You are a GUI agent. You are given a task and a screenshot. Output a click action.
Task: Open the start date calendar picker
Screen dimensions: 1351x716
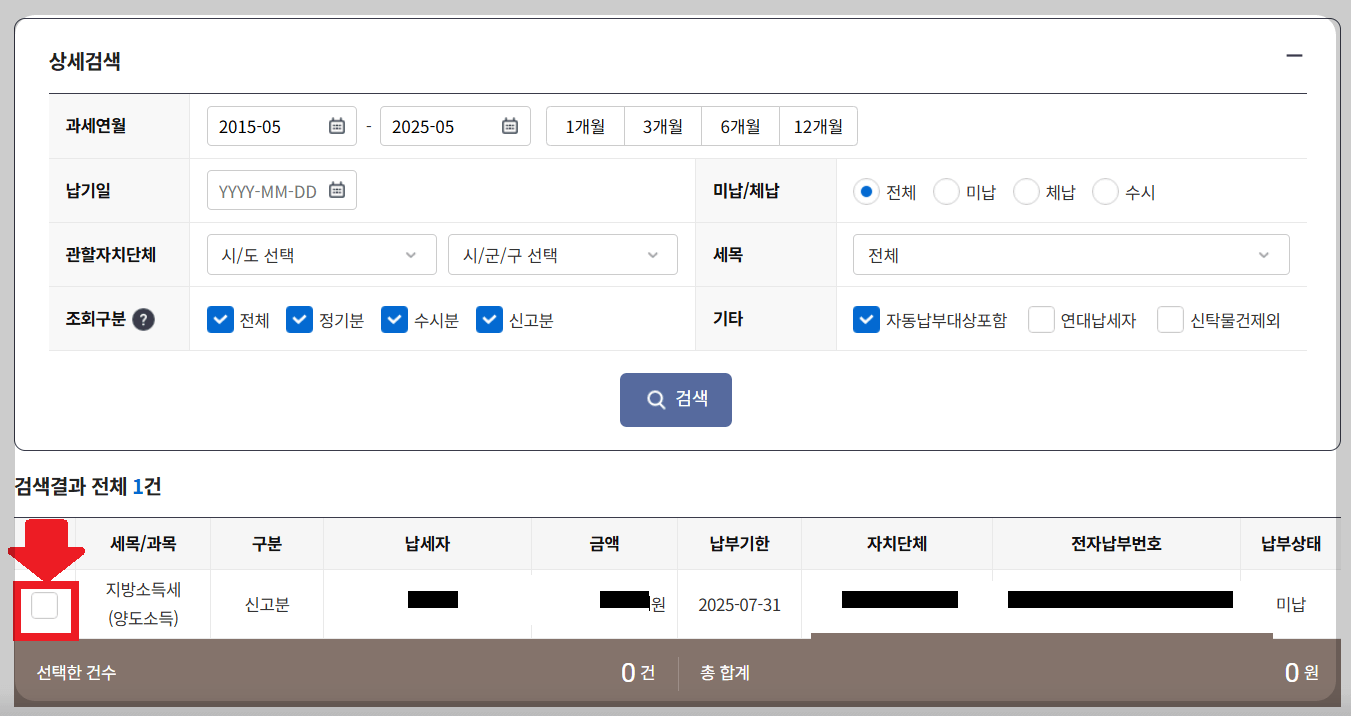point(338,125)
